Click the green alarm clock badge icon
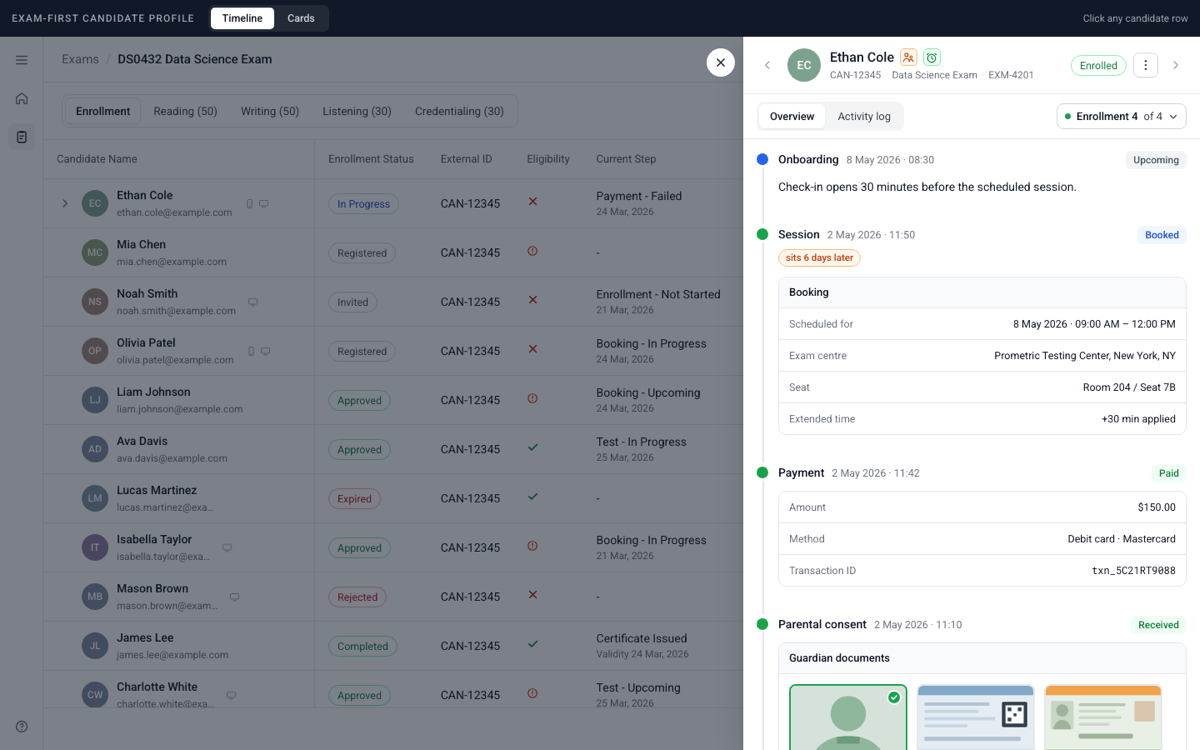The image size is (1200, 750). [x=932, y=58]
